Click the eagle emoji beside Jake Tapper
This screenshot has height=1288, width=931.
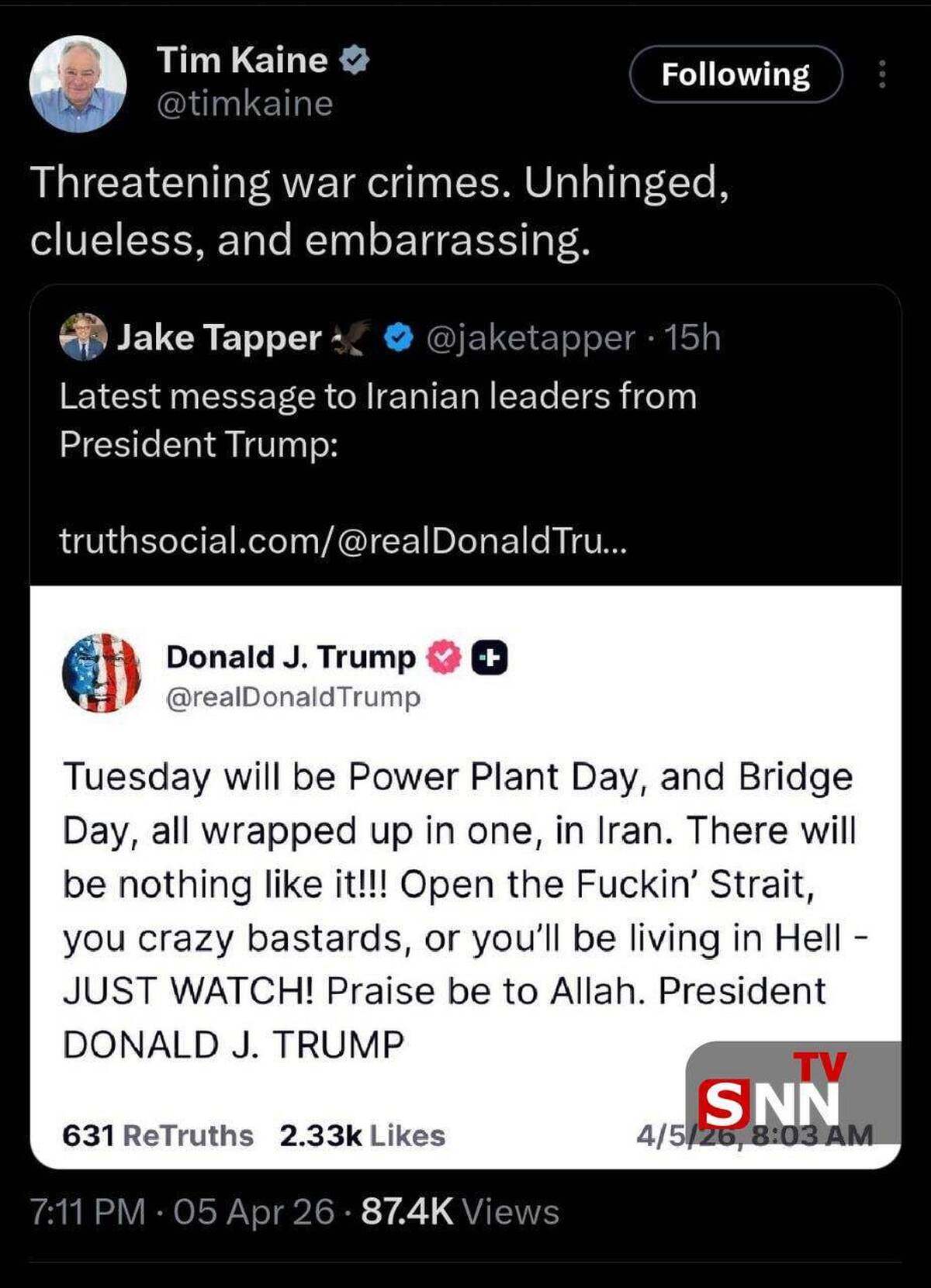[351, 337]
